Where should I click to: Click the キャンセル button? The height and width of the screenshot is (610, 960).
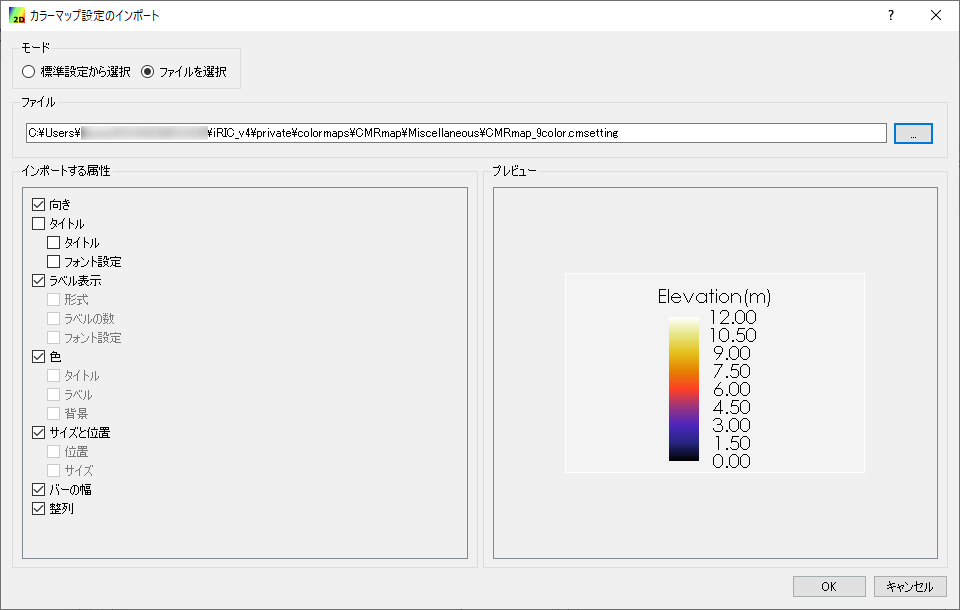(910, 586)
